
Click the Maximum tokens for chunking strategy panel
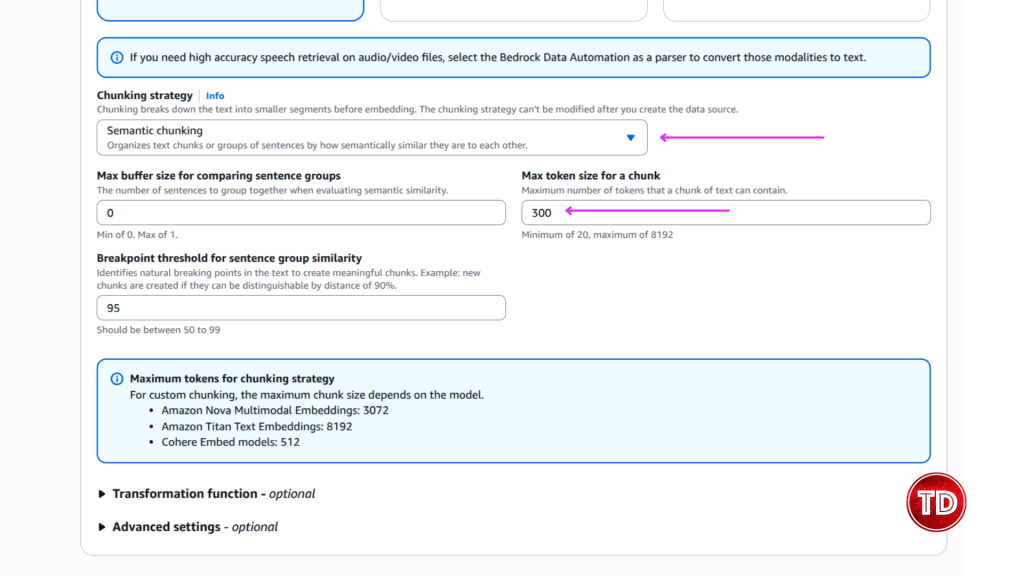point(512,411)
